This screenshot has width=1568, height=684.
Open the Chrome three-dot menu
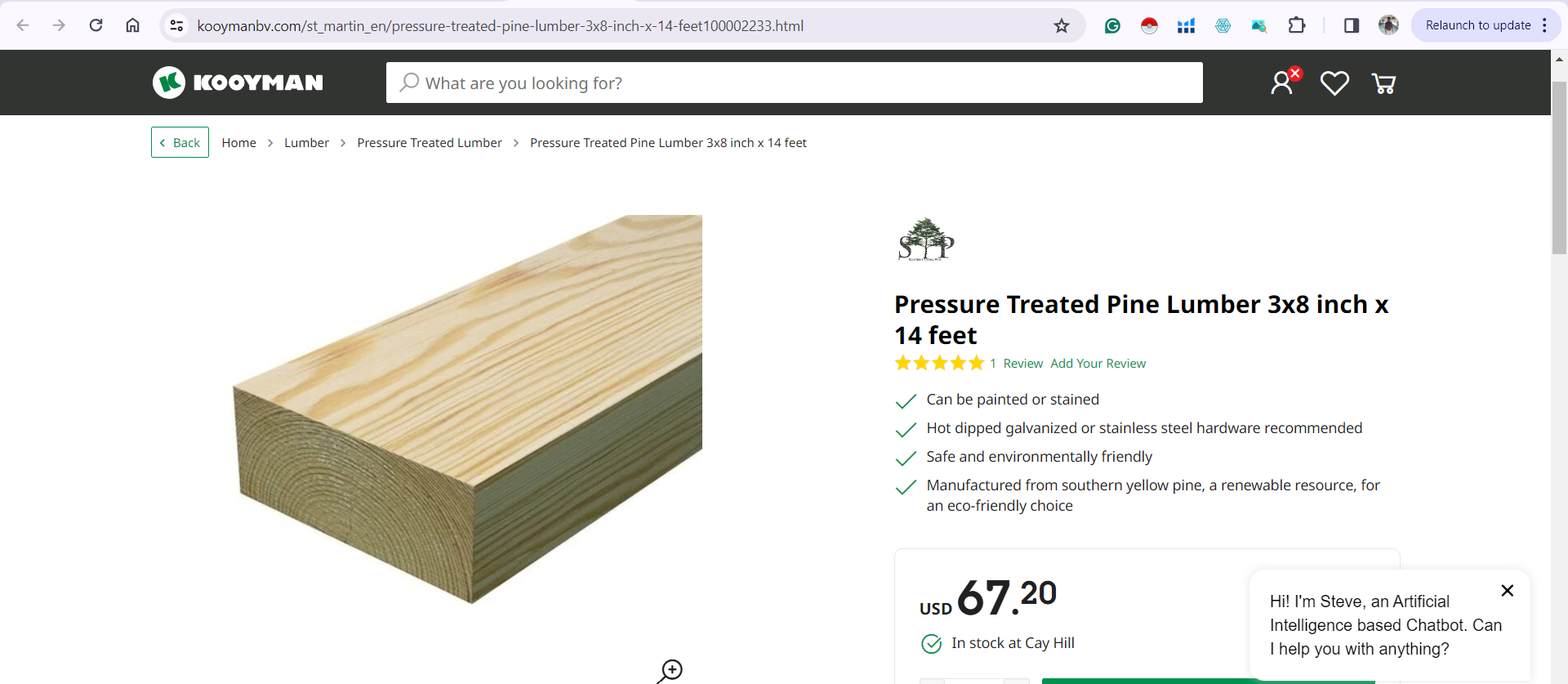pyautogui.click(x=1544, y=25)
